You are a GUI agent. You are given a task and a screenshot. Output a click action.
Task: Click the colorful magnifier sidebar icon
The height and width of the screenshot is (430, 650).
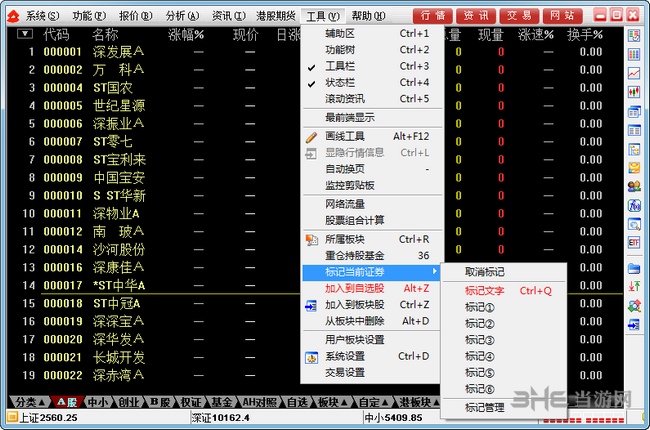(634, 306)
